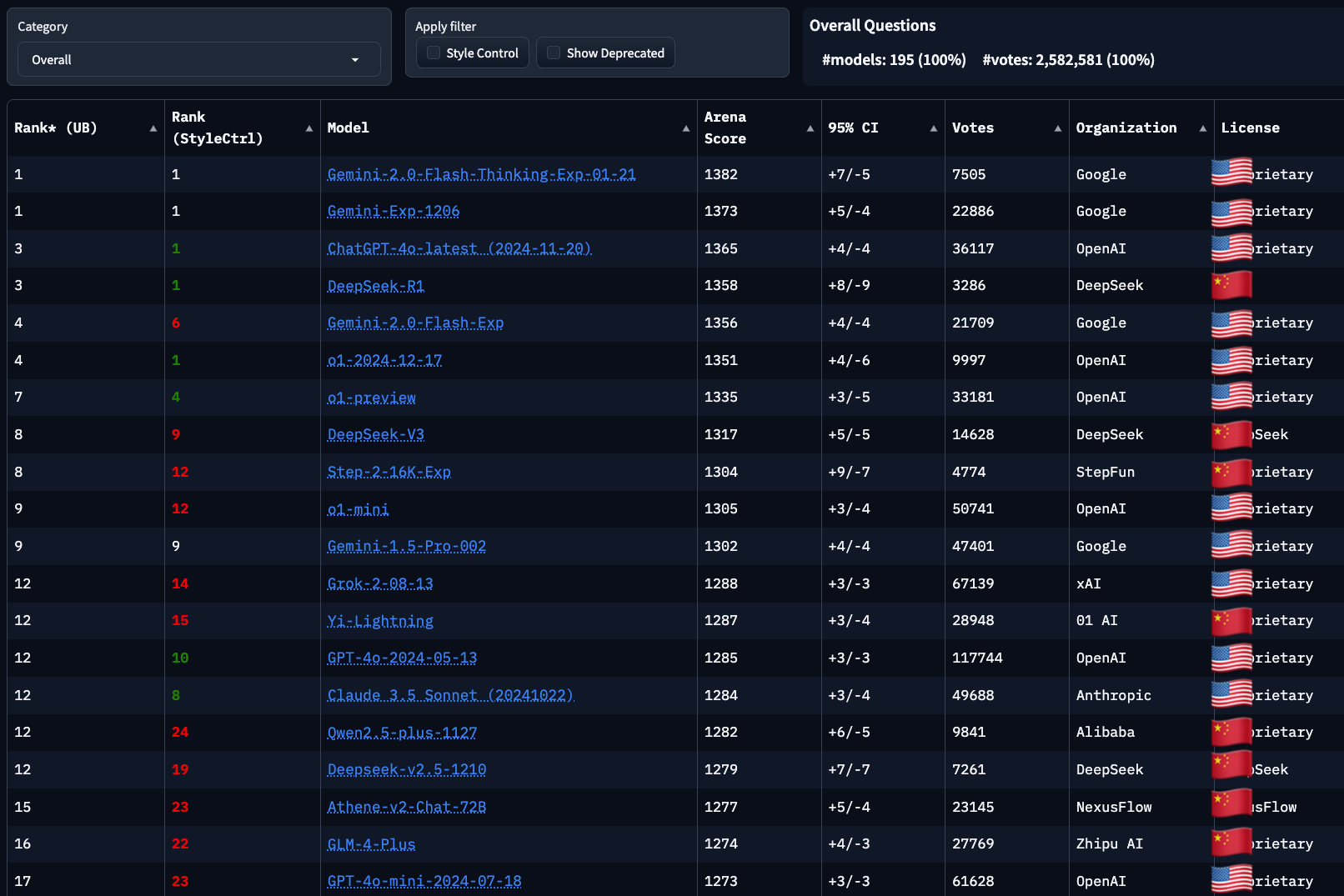This screenshot has width=1344, height=896.
Task: Open the o1-mini model link
Action: point(359,509)
